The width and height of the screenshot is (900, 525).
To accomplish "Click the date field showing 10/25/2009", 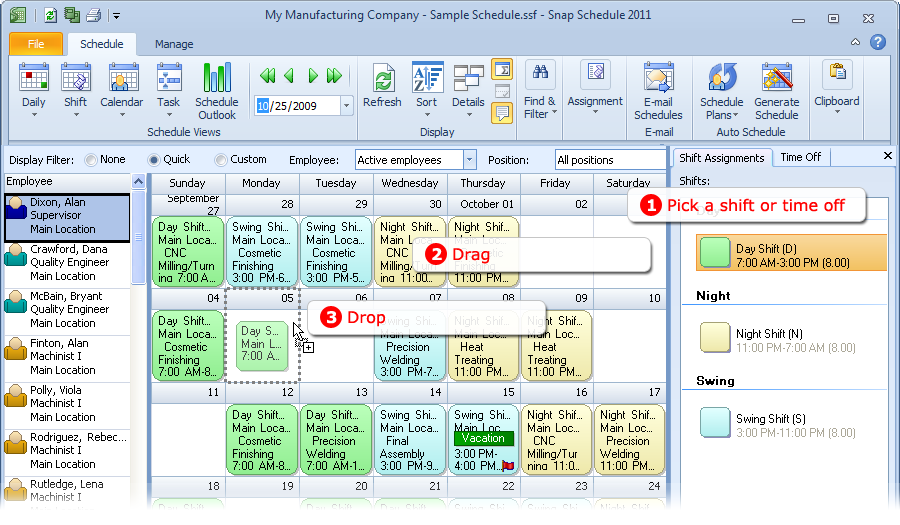I will click(x=297, y=106).
